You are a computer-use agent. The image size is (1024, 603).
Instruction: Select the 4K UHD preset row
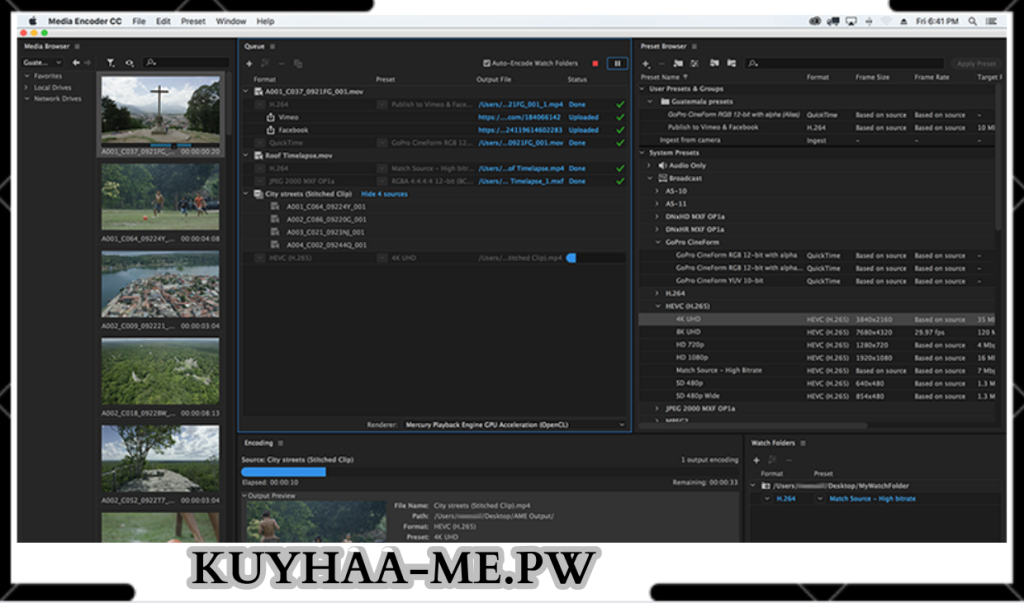point(816,319)
